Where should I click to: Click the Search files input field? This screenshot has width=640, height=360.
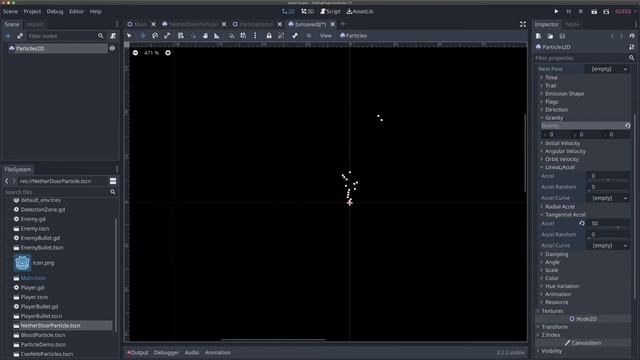(x=56, y=192)
